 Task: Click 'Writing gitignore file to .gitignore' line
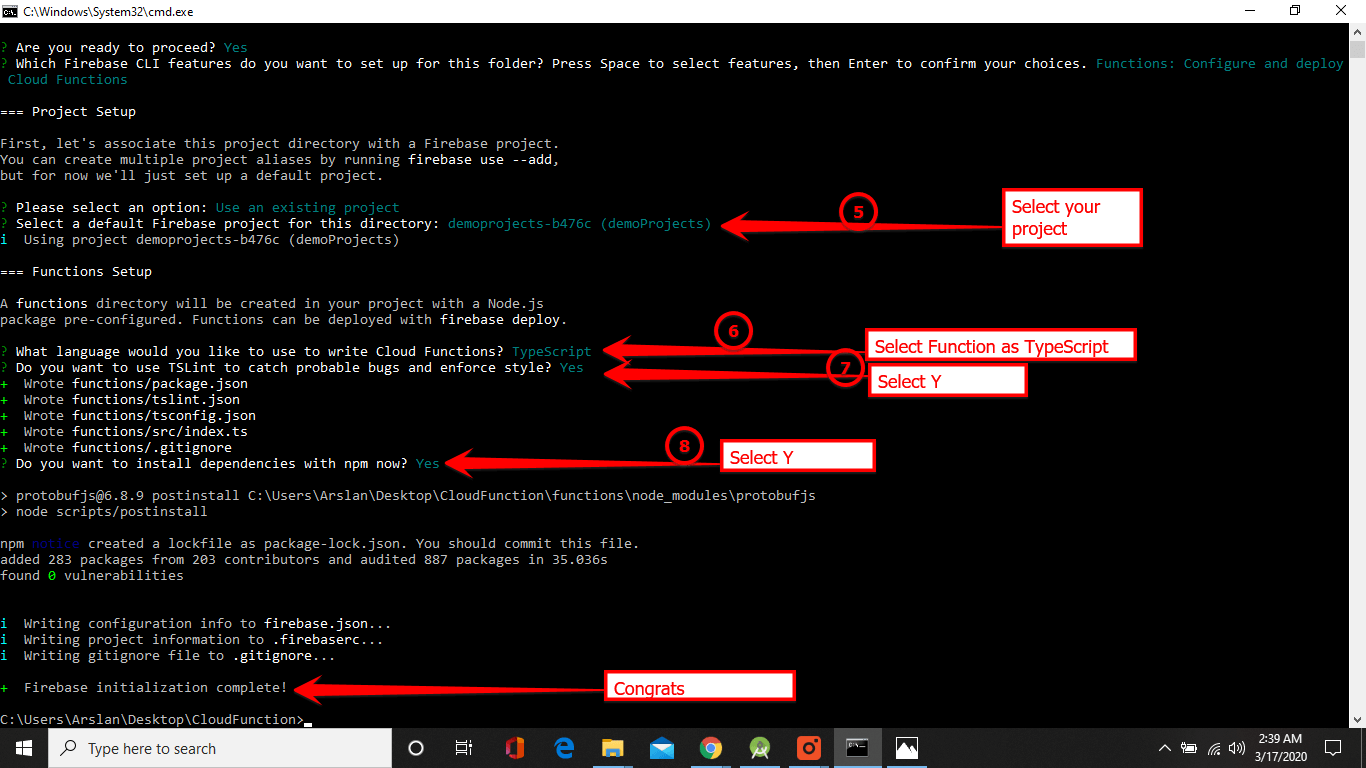[168, 655]
